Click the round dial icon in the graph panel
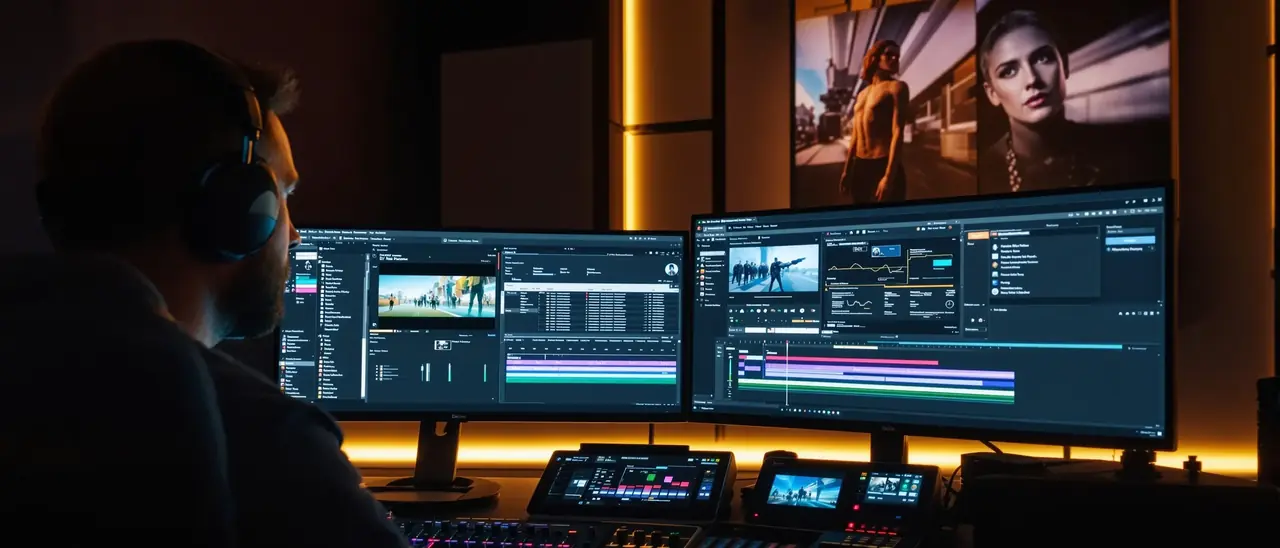This screenshot has height=548, width=1280. [949, 304]
